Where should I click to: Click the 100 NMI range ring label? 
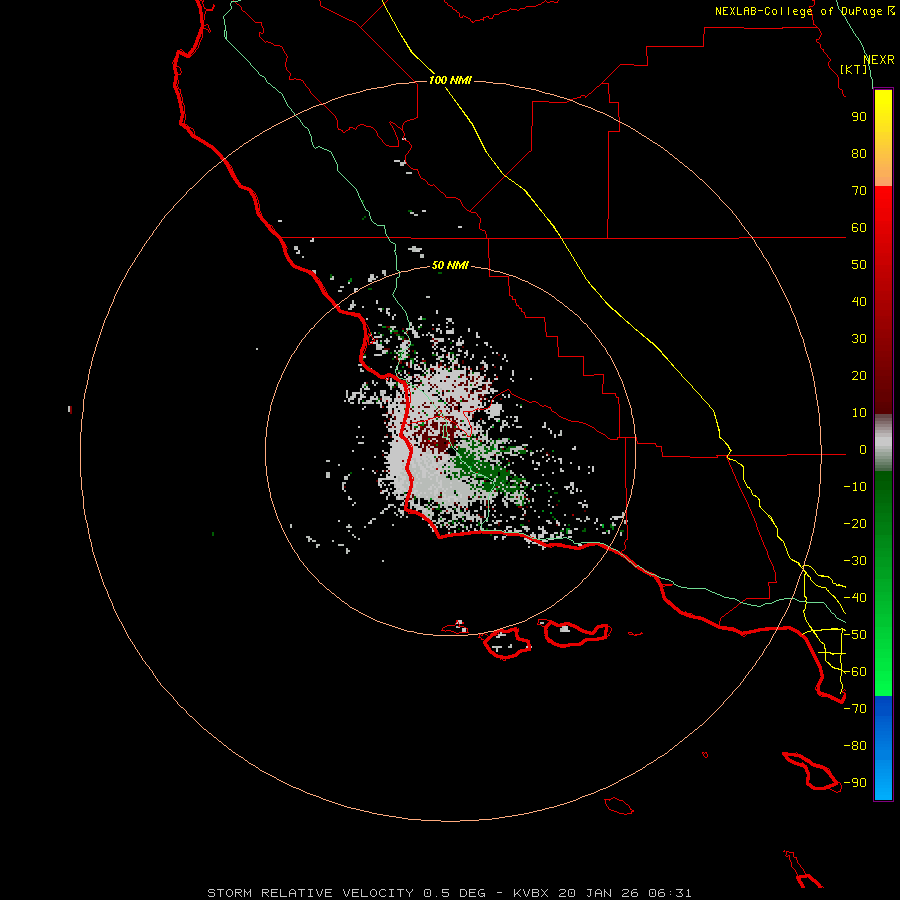click(450, 80)
